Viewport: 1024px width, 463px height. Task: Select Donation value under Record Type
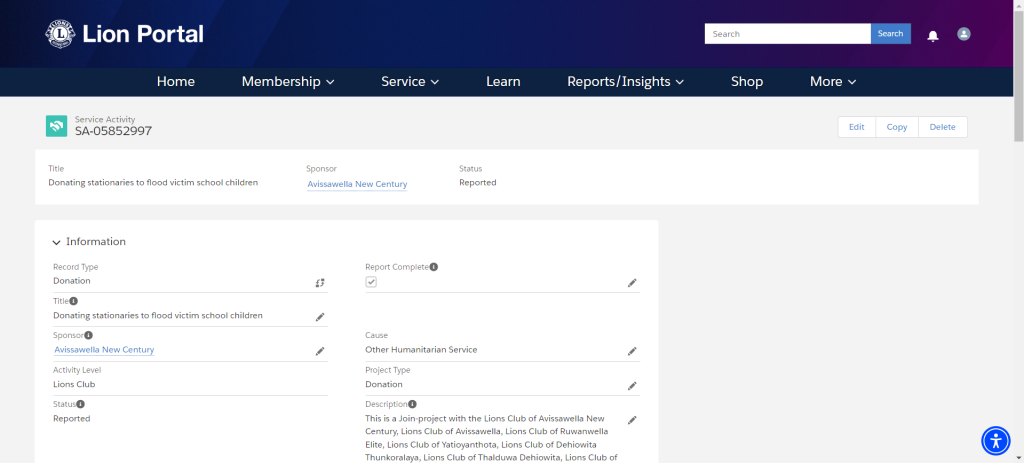pyautogui.click(x=72, y=281)
